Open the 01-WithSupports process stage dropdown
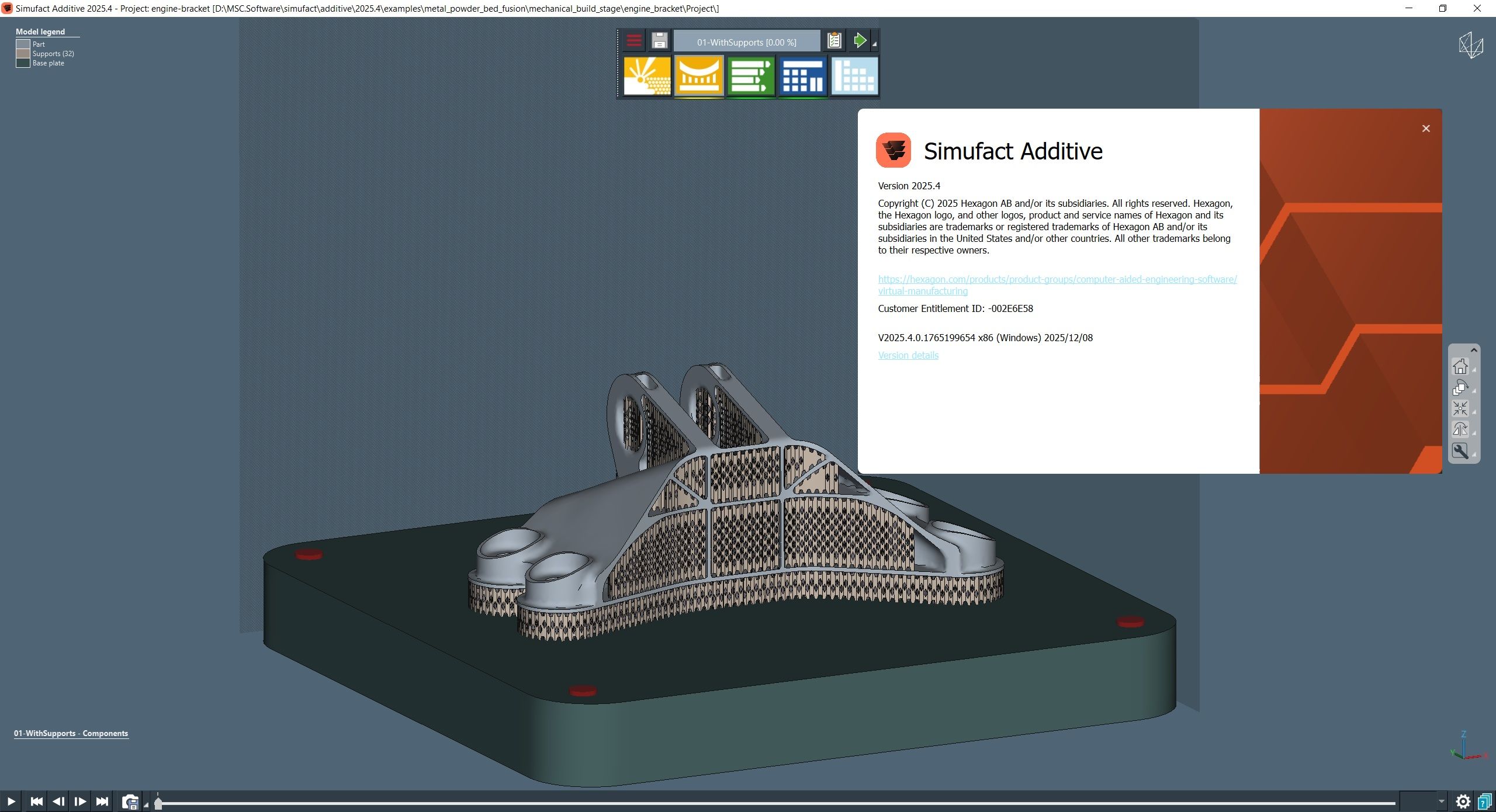The width and height of the screenshot is (1496, 812). point(747,41)
